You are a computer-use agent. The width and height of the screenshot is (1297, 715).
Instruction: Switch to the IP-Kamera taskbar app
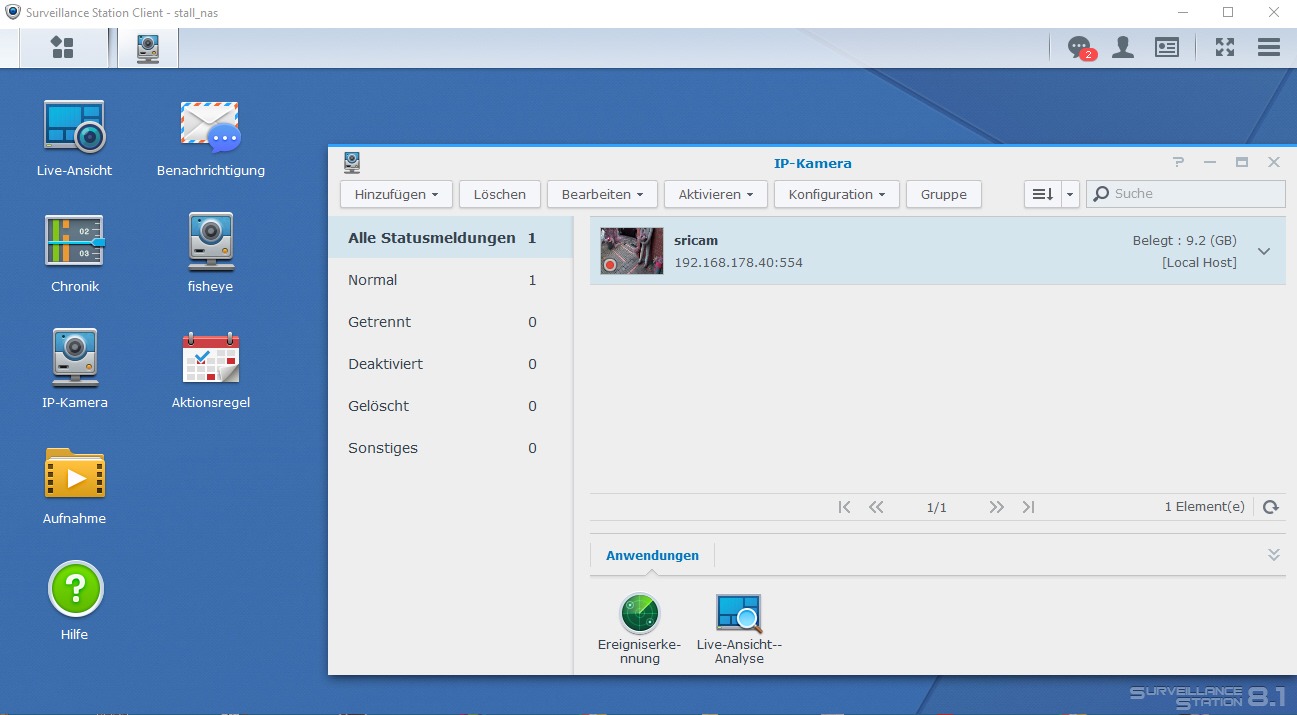148,48
